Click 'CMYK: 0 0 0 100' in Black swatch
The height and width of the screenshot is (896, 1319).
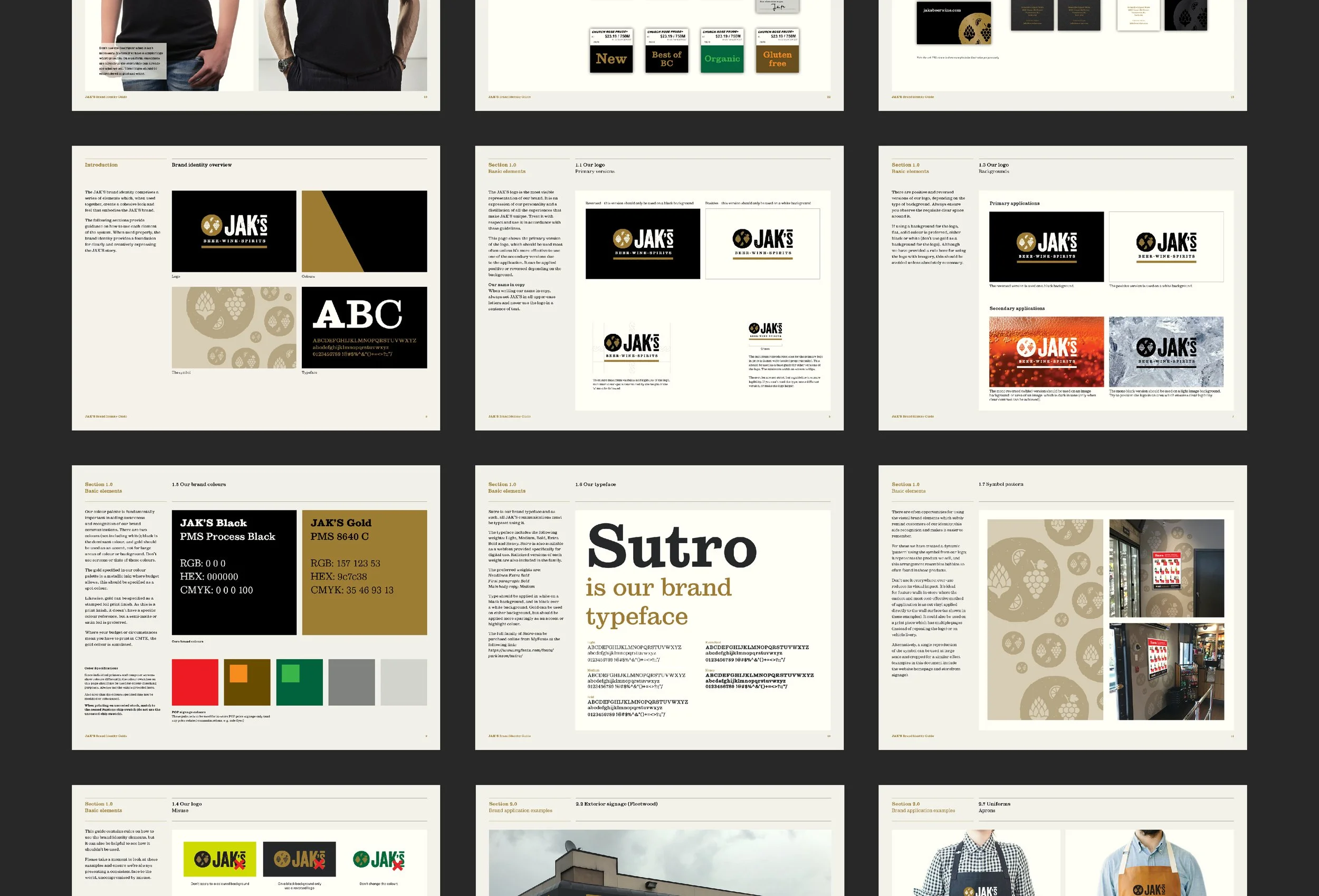[216, 590]
